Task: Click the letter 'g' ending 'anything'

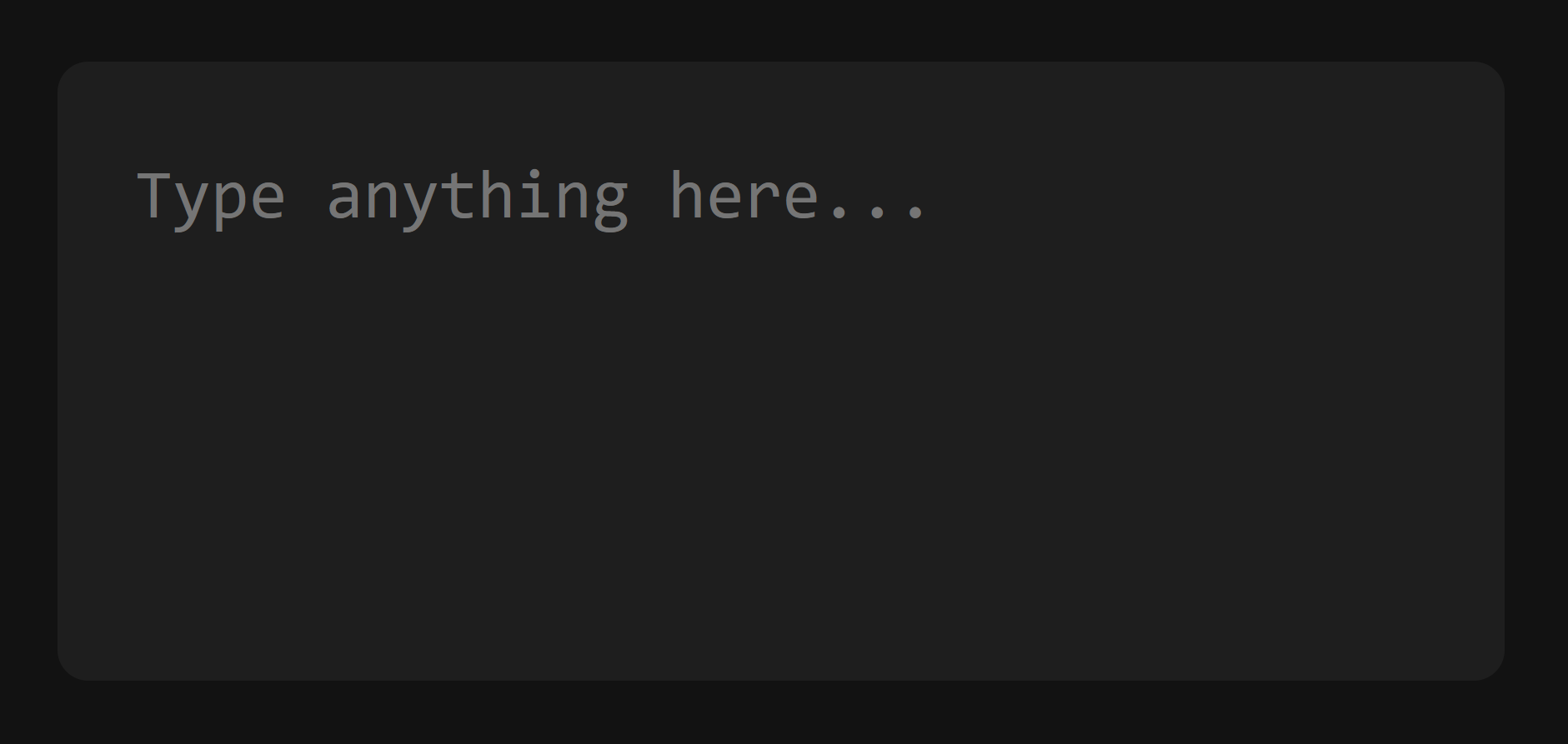Action: pos(611,206)
